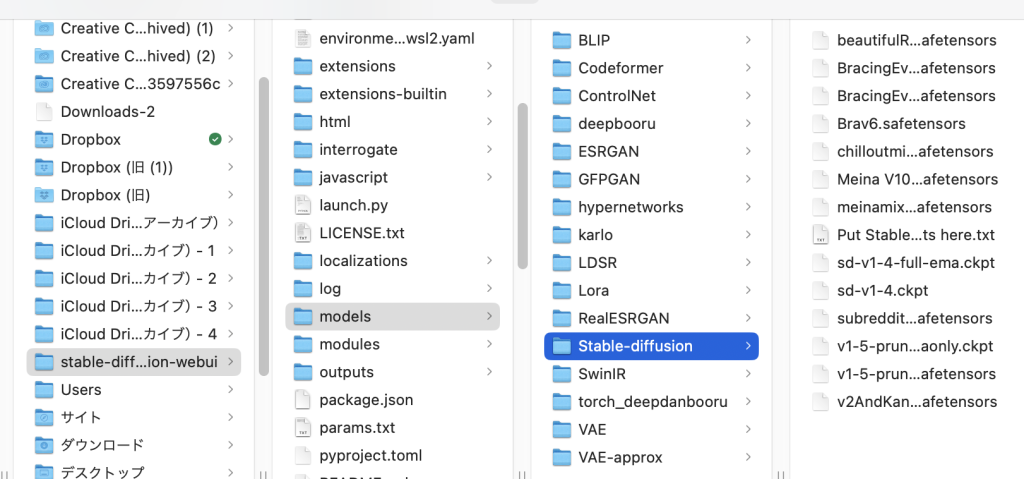
Task: Expand the VAE folder chevron
Action: [748, 430]
